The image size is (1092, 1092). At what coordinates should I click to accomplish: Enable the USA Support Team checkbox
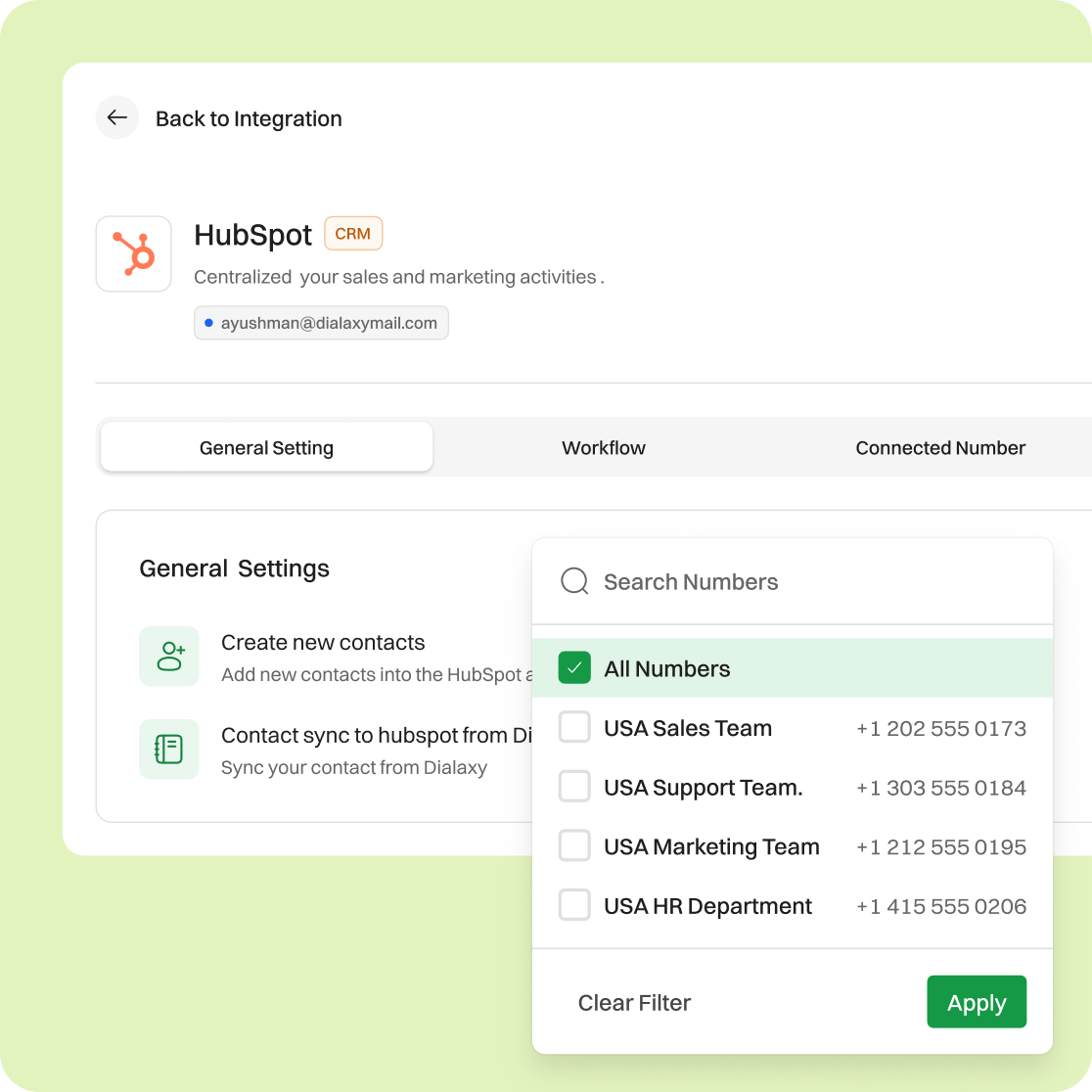tap(574, 787)
